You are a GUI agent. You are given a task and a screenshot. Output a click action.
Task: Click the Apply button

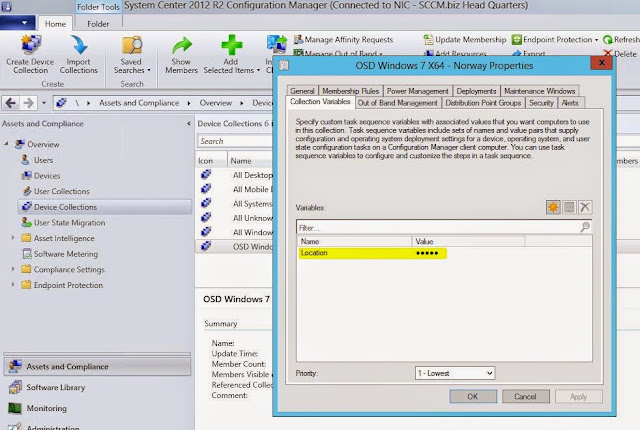click(x=578, y=397)
